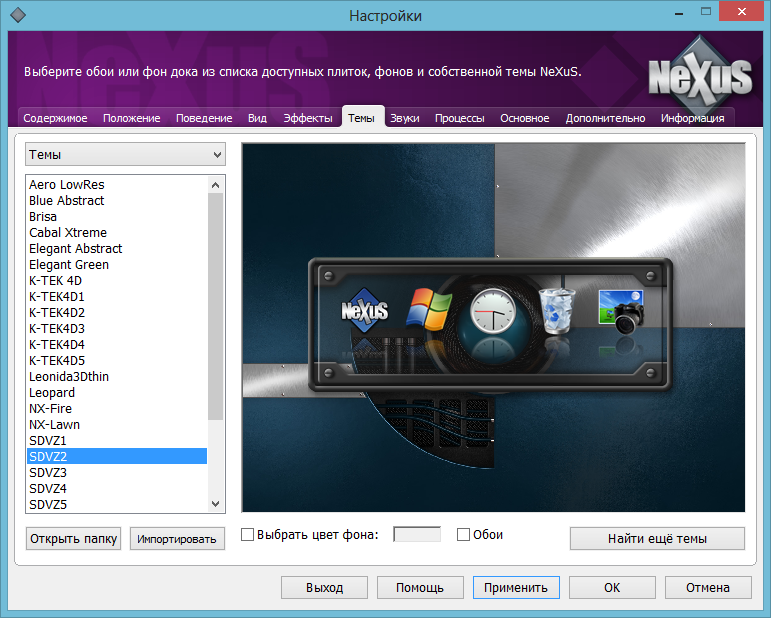Select 'K-TEK4D4' theme
Screen dimensions: 771x618
point(117,345)
